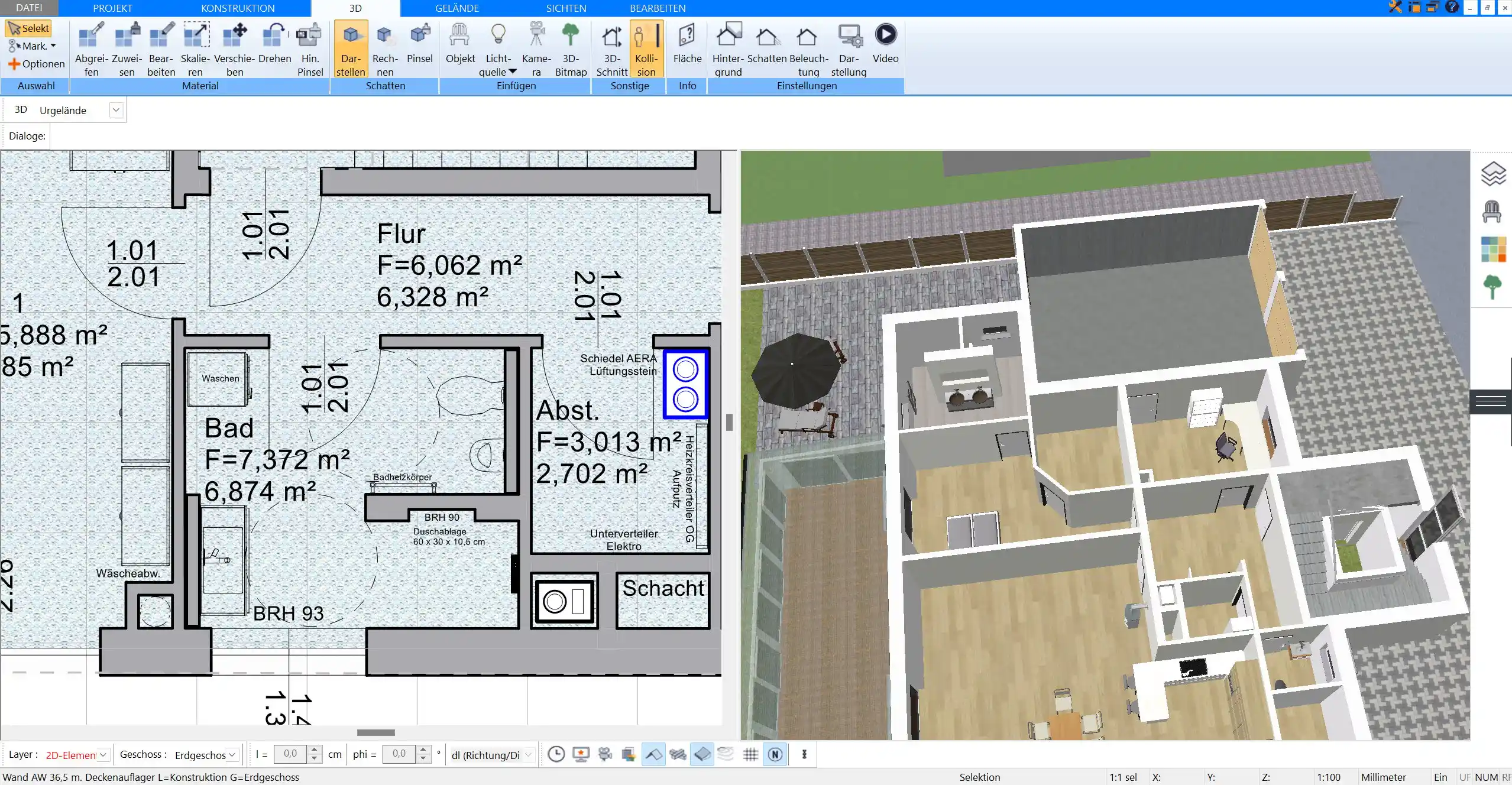This screenshot has width=1512, height=785.
Task: Open the Kollision check tool
Action: [646, 47]
